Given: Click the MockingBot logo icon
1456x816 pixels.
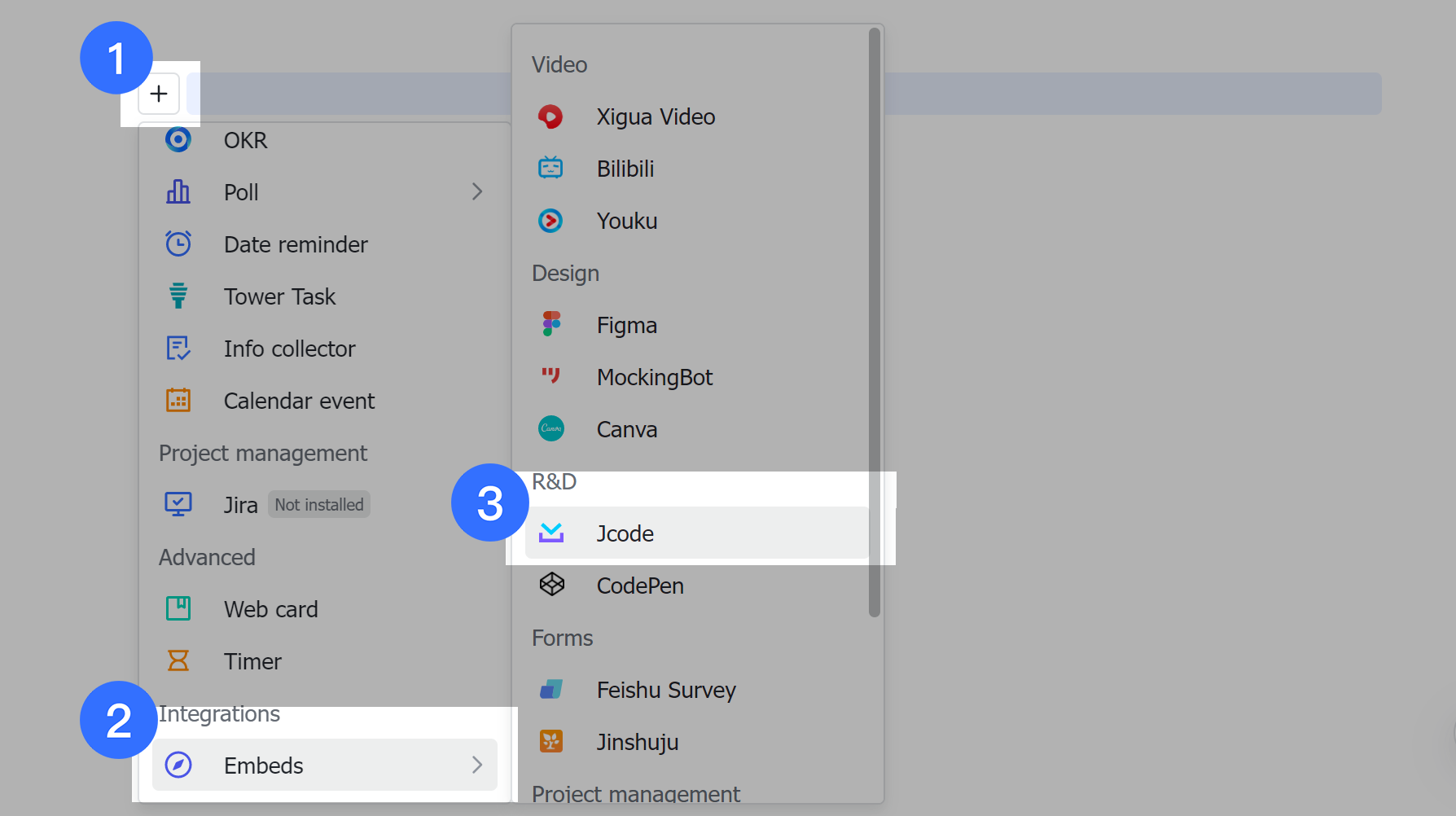Looking at the screenshot, I should tap(551, 375).
